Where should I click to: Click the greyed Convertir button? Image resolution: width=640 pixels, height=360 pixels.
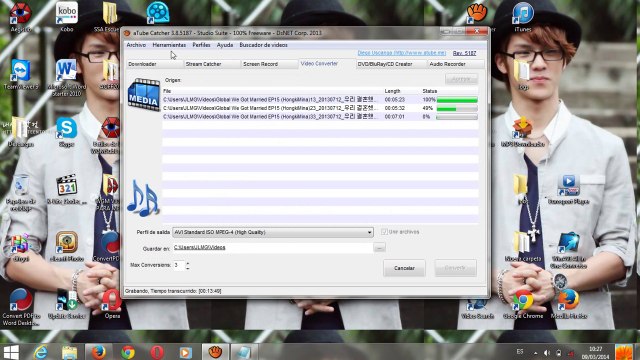click(455, 268)
